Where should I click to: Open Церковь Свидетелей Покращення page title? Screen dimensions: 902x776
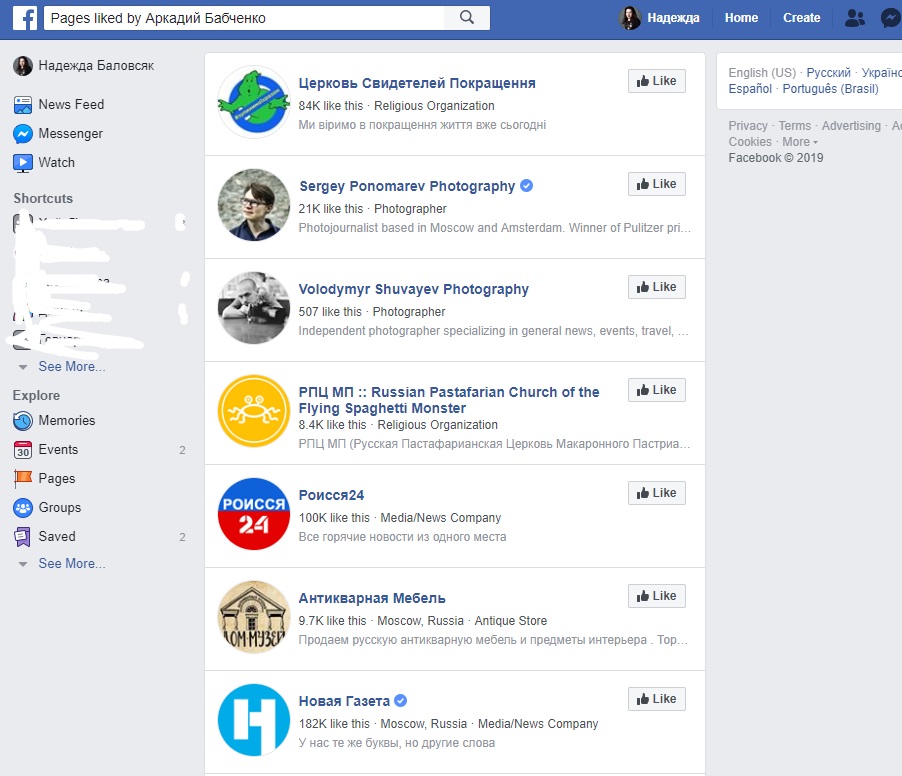[x=417, y=83]
